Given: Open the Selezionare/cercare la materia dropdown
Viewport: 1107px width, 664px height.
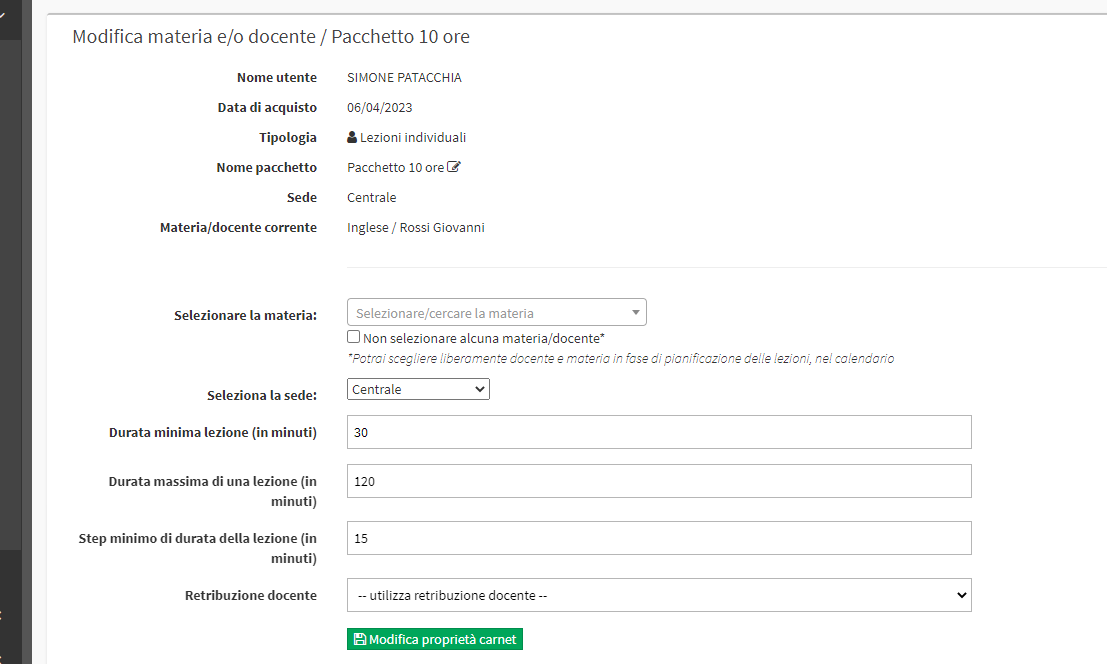Looking at the screenshot, I should click(496, 313).
